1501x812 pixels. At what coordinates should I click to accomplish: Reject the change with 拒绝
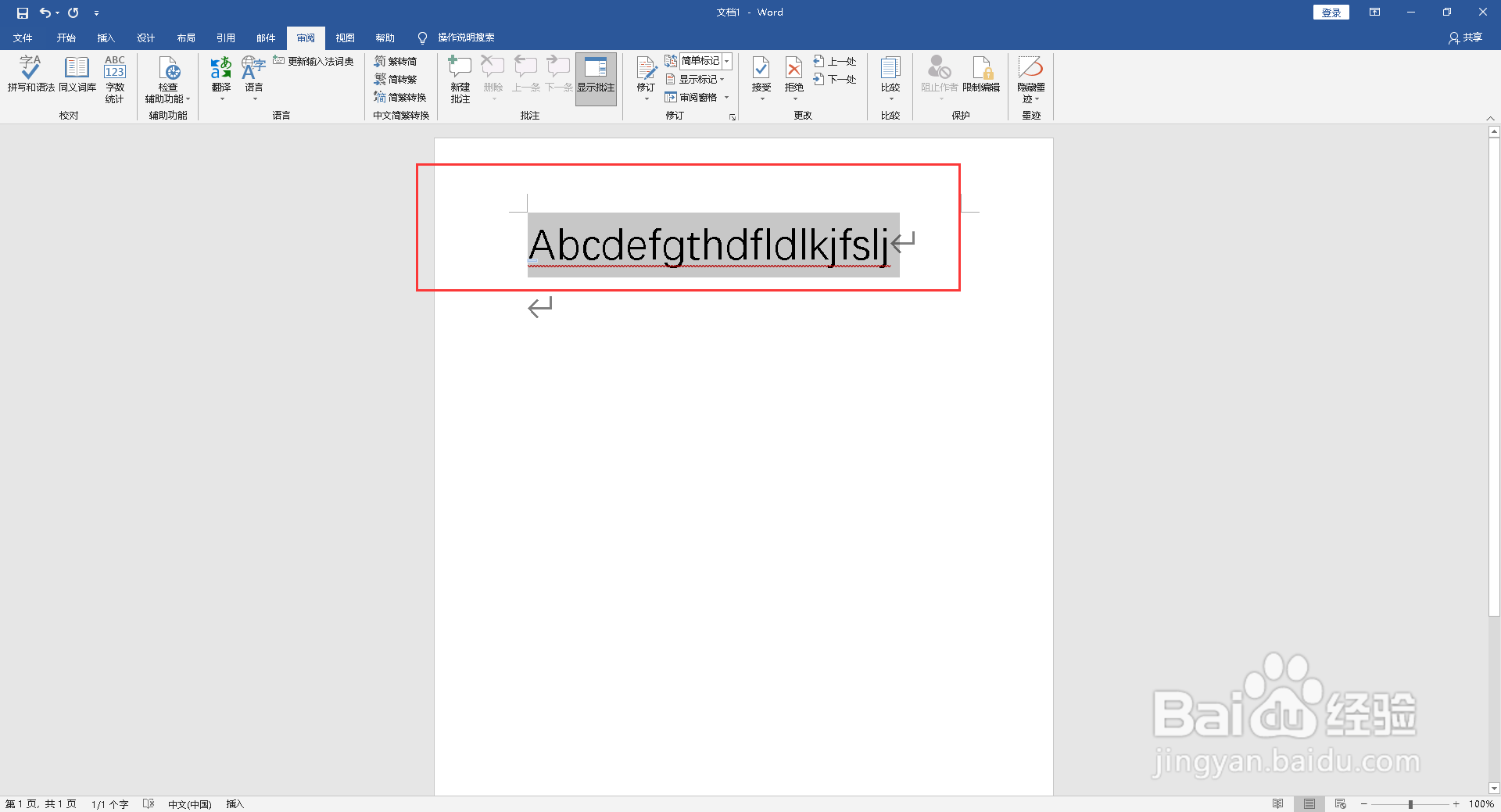(794, 70)
